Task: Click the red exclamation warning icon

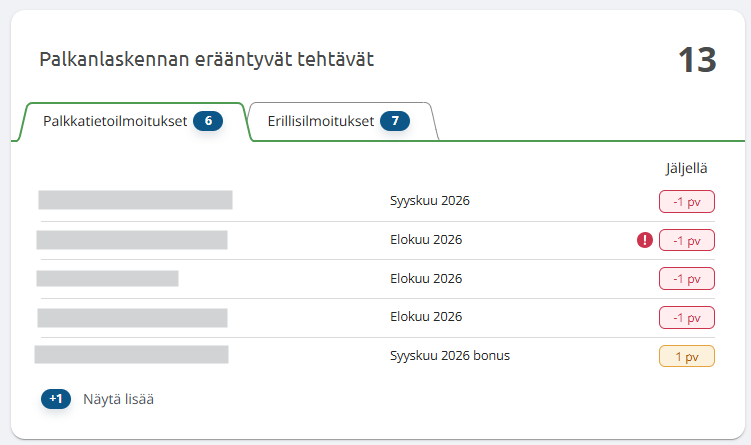Action: (645, 240)
